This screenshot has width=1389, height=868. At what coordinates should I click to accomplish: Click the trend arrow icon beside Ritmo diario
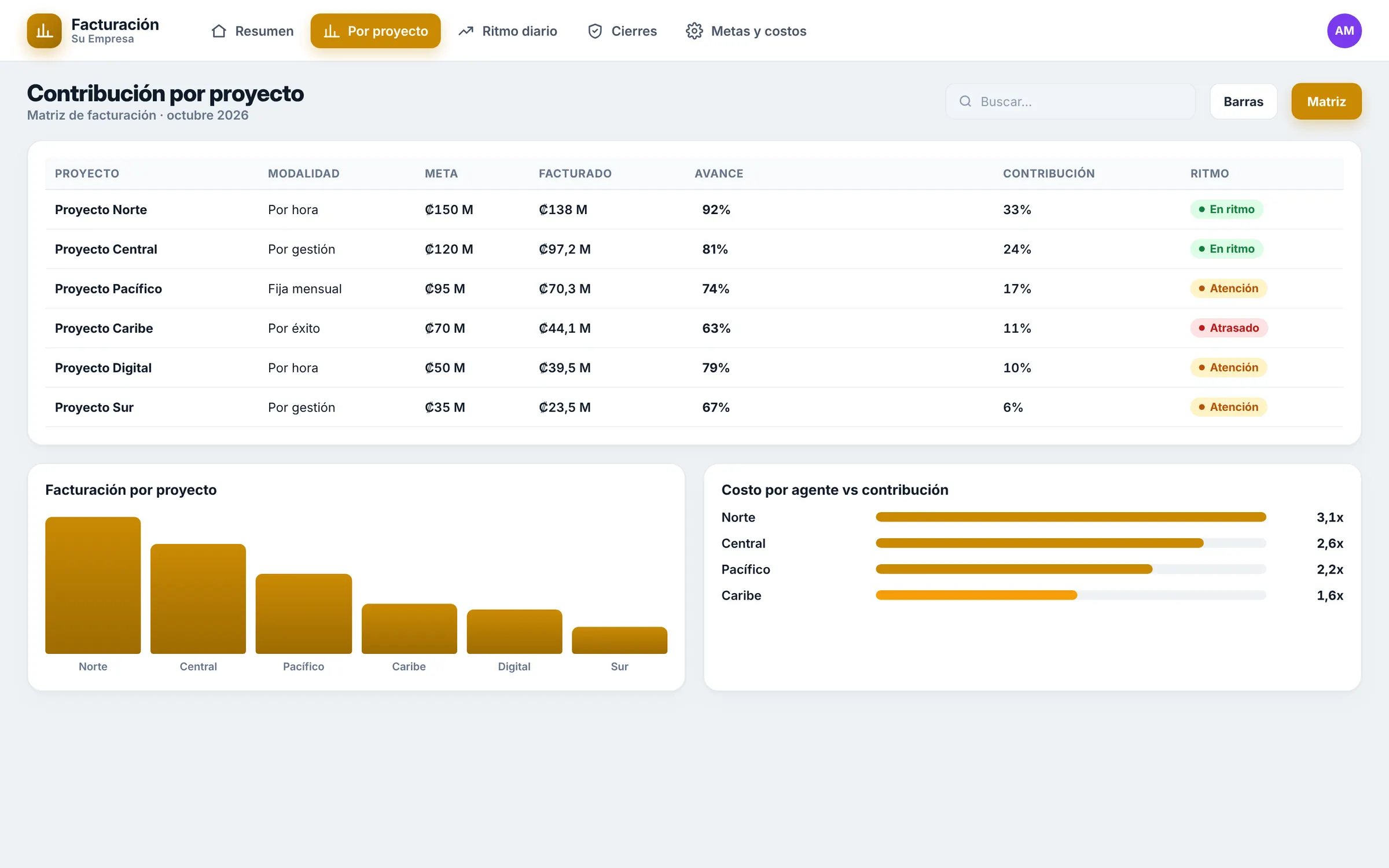(466, 31)
